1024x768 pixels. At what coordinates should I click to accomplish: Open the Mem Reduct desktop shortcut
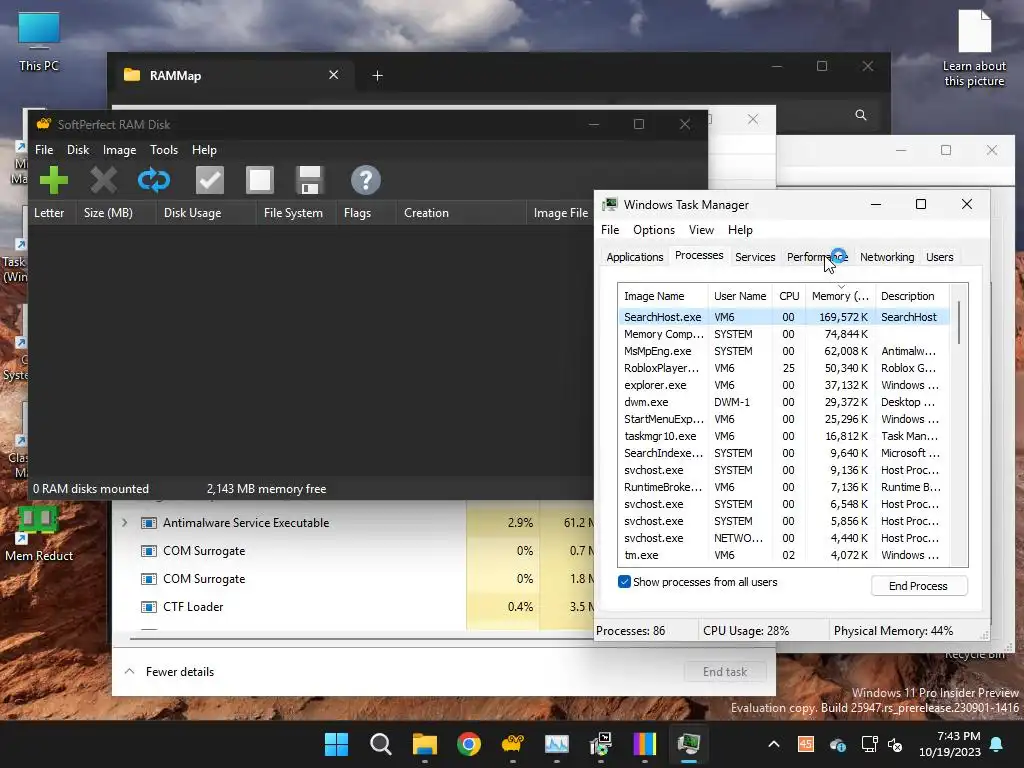tap(39, 534)
